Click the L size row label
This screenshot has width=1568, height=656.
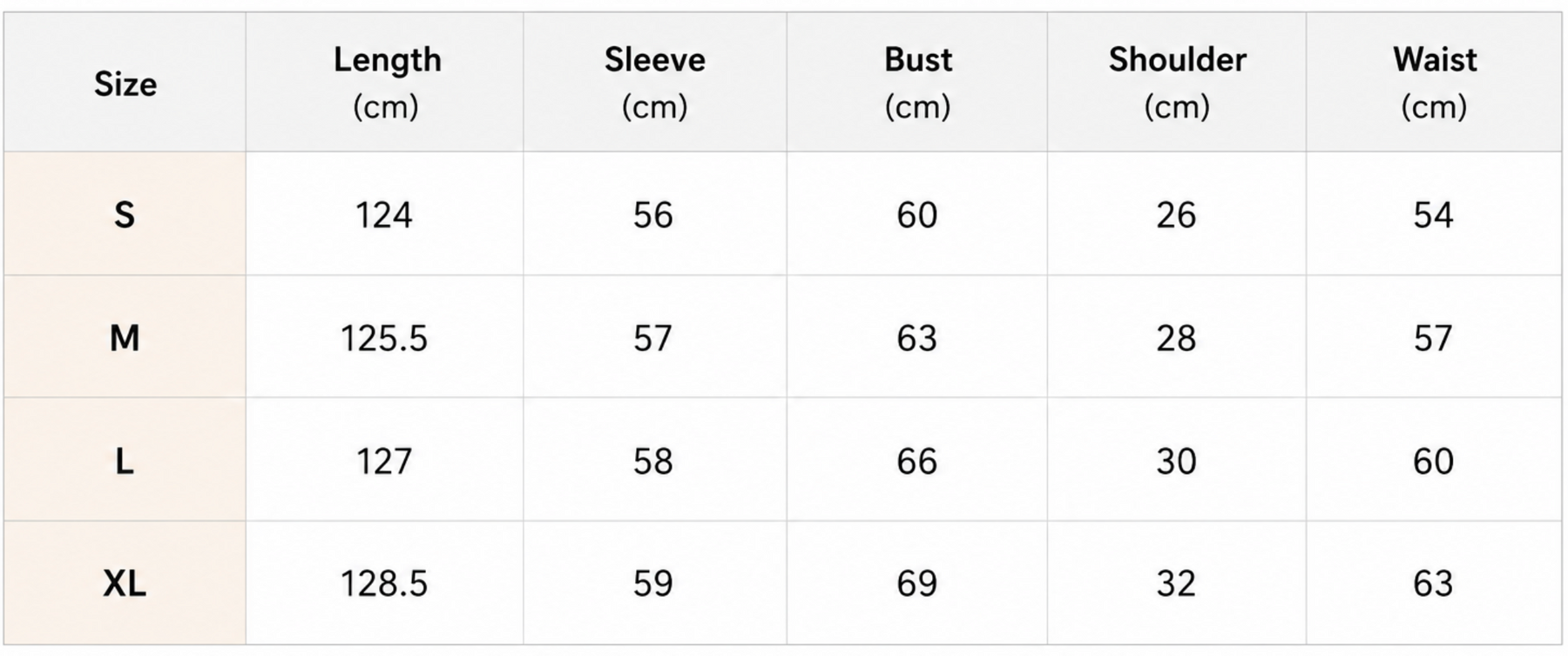tap(125, 460)
